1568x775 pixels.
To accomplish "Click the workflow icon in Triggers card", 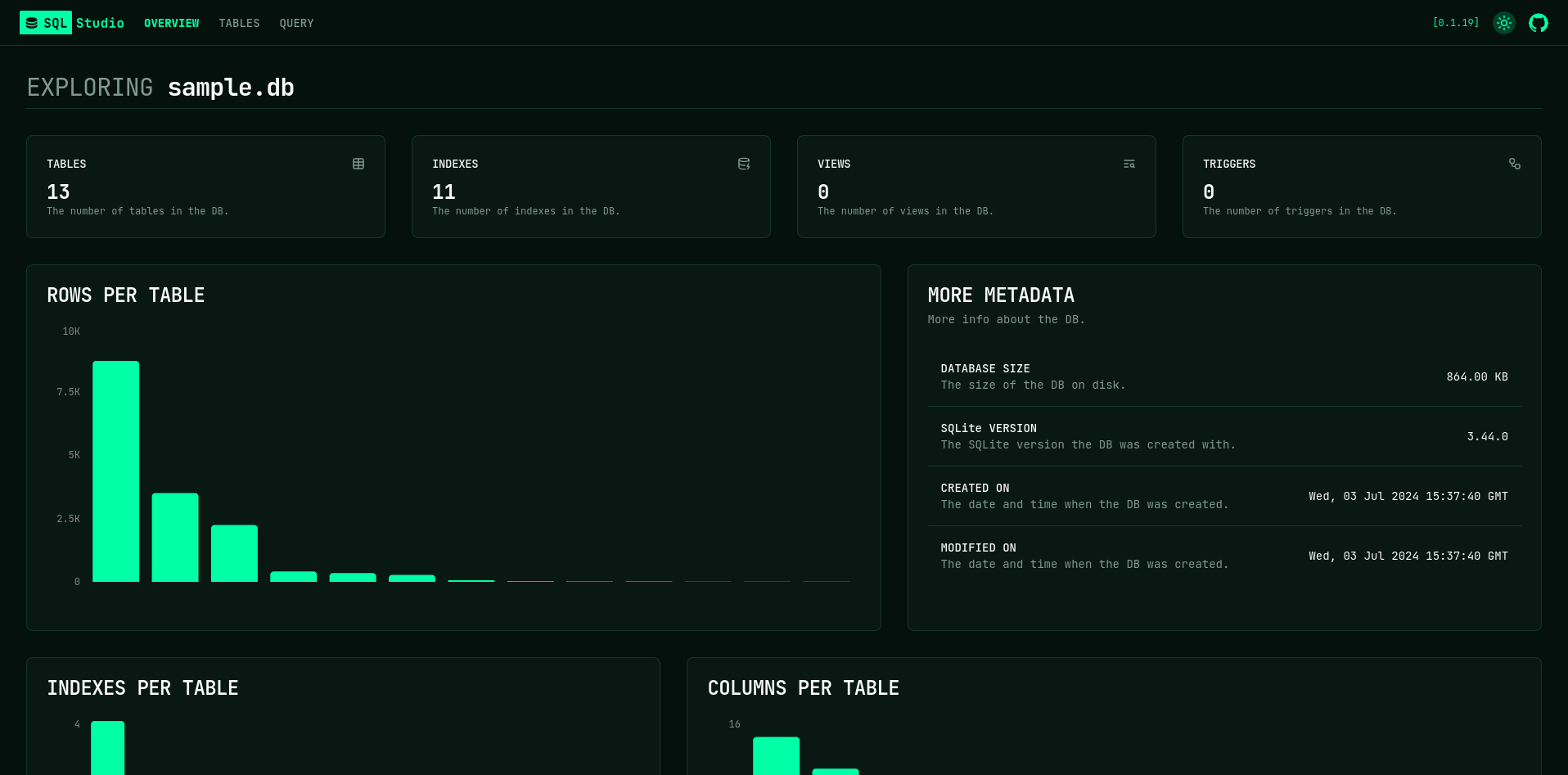I will [1515, 164].
